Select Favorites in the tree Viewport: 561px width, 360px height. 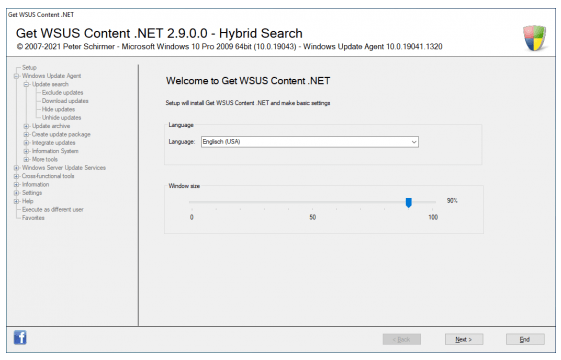pyautogui.click(x=33, y=218)
